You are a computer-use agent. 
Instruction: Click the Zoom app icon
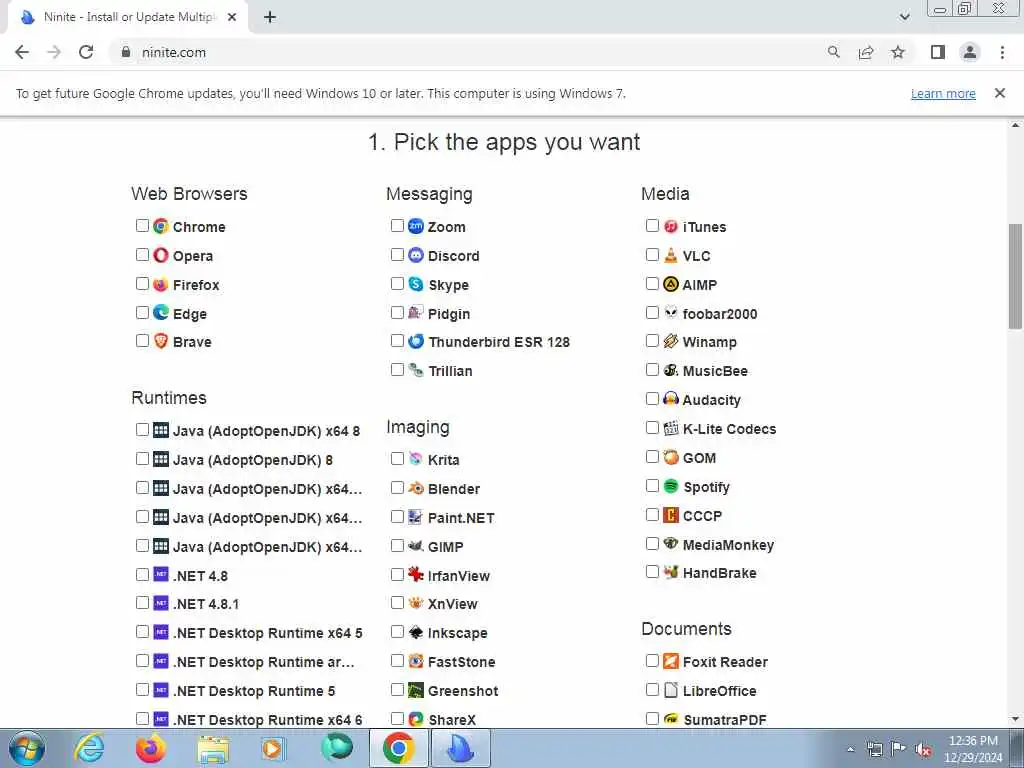pyautogui.click(x=416, y=226)
